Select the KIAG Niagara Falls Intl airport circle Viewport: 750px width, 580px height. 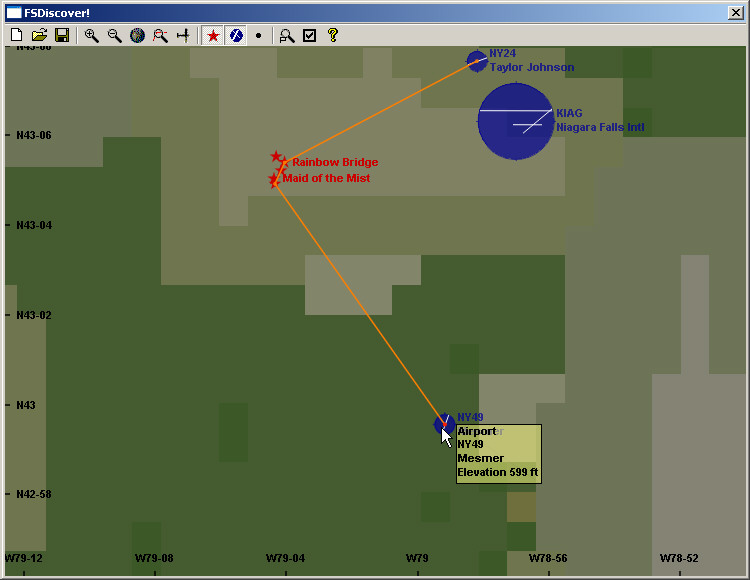click(x=515, y=121)
